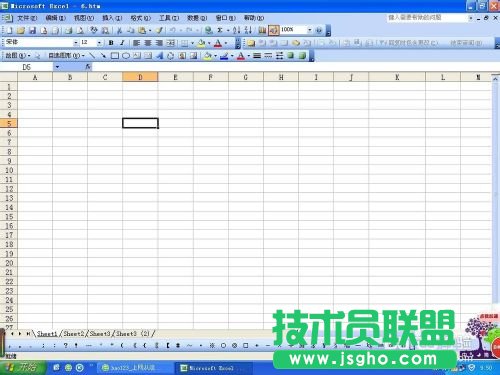
Task: Select row header 10
Action: [x=9, y=170]
